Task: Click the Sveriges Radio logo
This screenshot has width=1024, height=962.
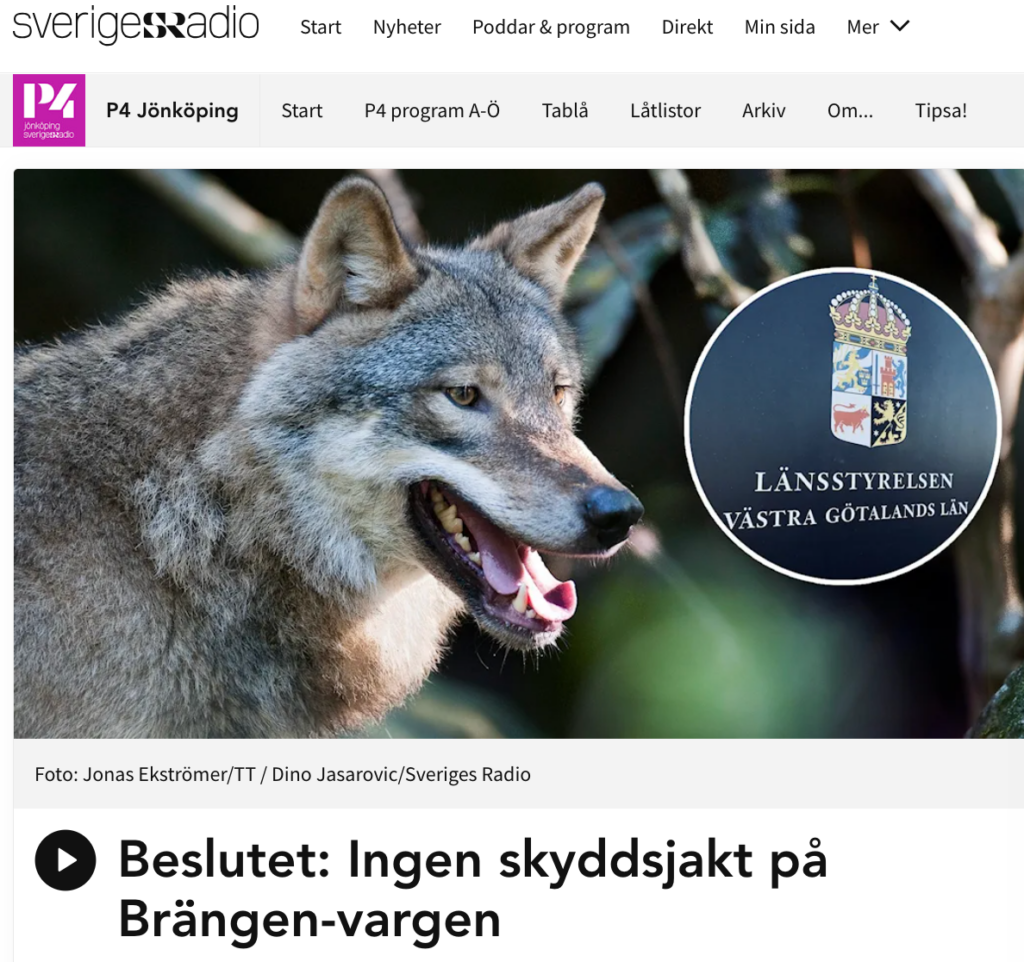Action: click(135, 25)
